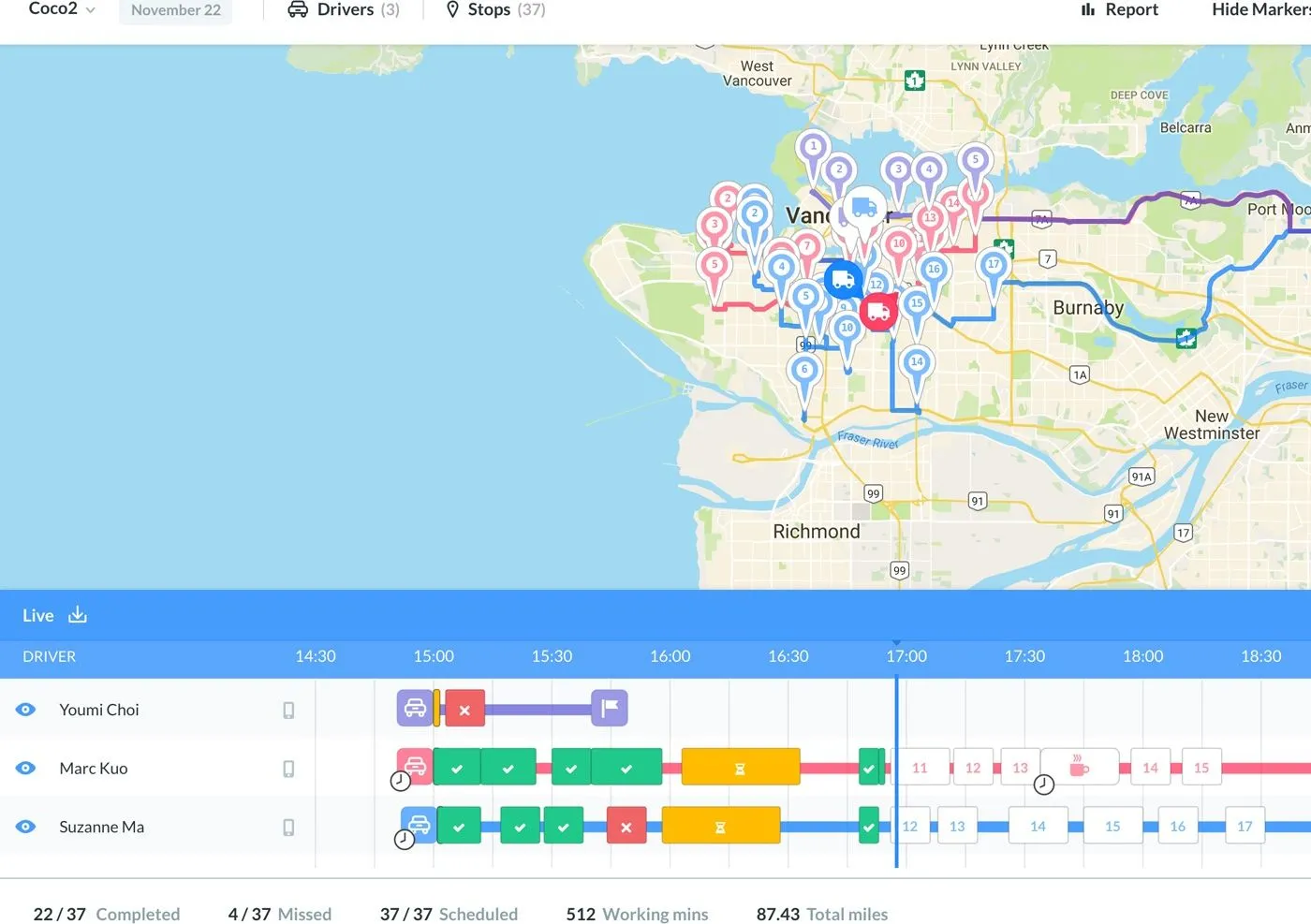Click the download icon next to Live

[78, 615]
